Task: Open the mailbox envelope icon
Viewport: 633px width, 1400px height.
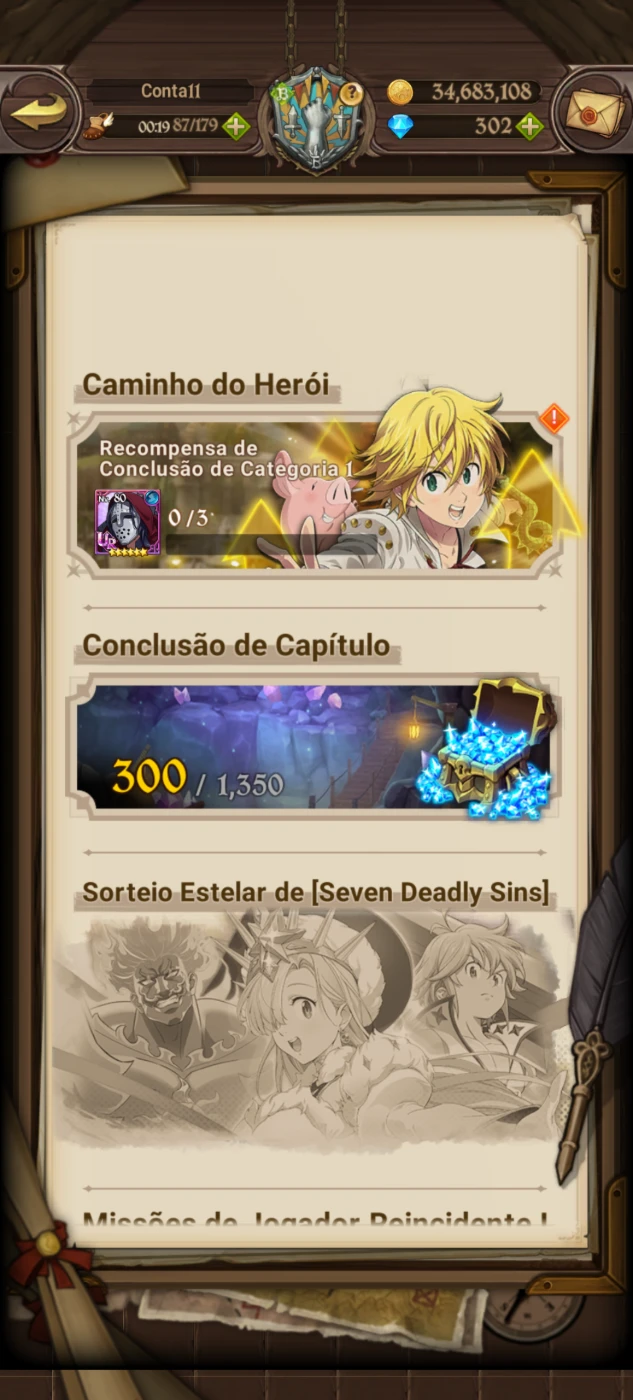Action: click(x=594, y=111)
